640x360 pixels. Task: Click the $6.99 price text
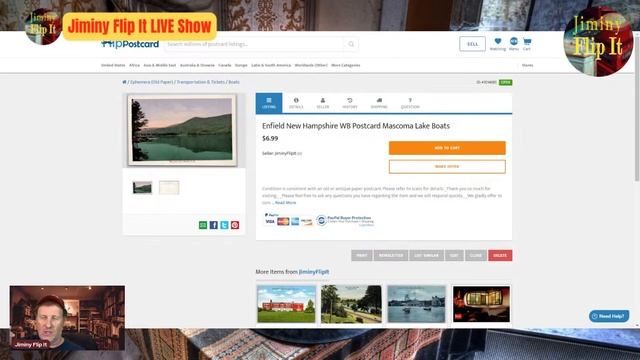(270, 138)
